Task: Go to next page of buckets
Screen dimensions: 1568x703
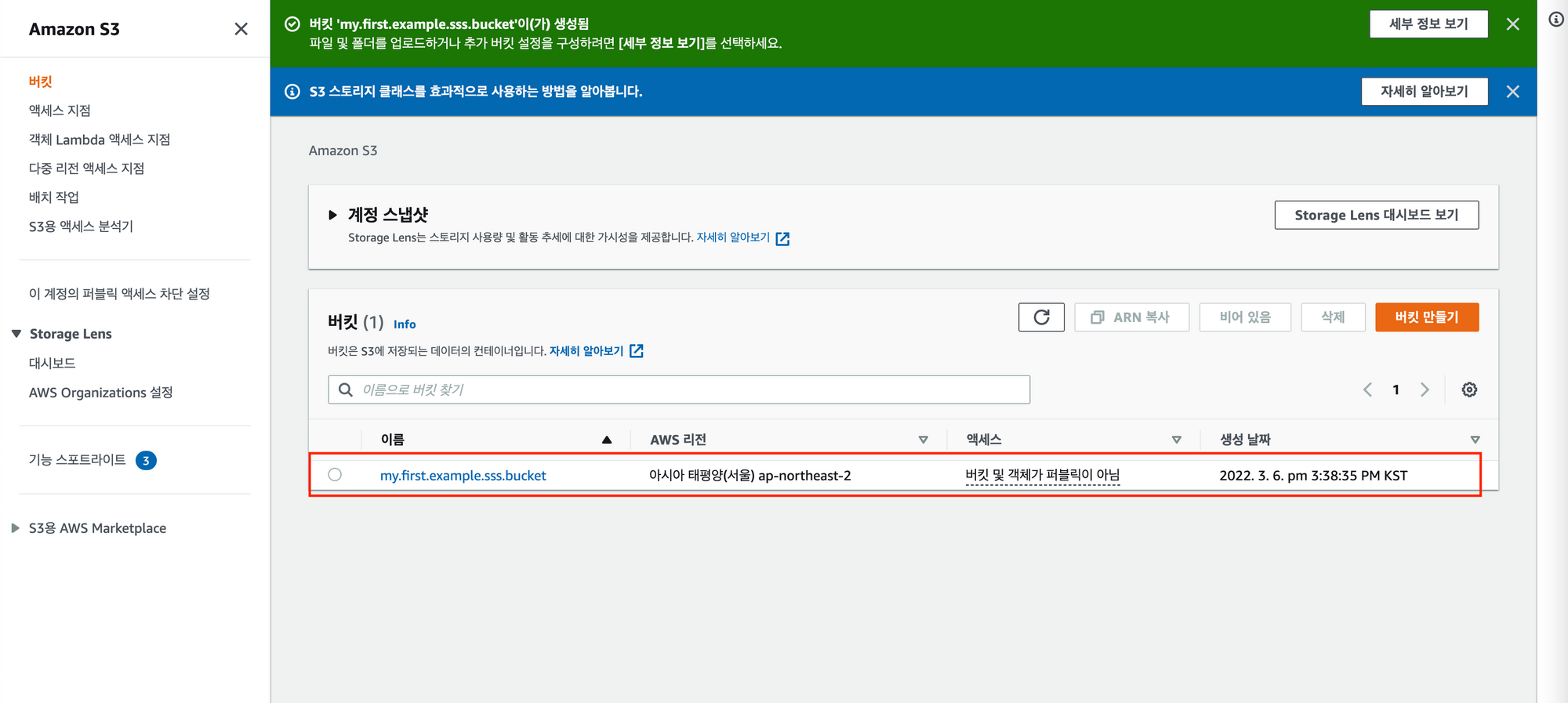Action: (1425, 390)
